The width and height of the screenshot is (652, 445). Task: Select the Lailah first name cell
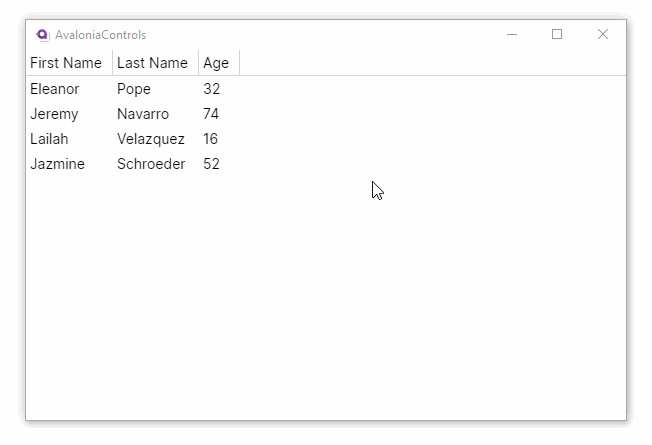click(x=49, y=139)
